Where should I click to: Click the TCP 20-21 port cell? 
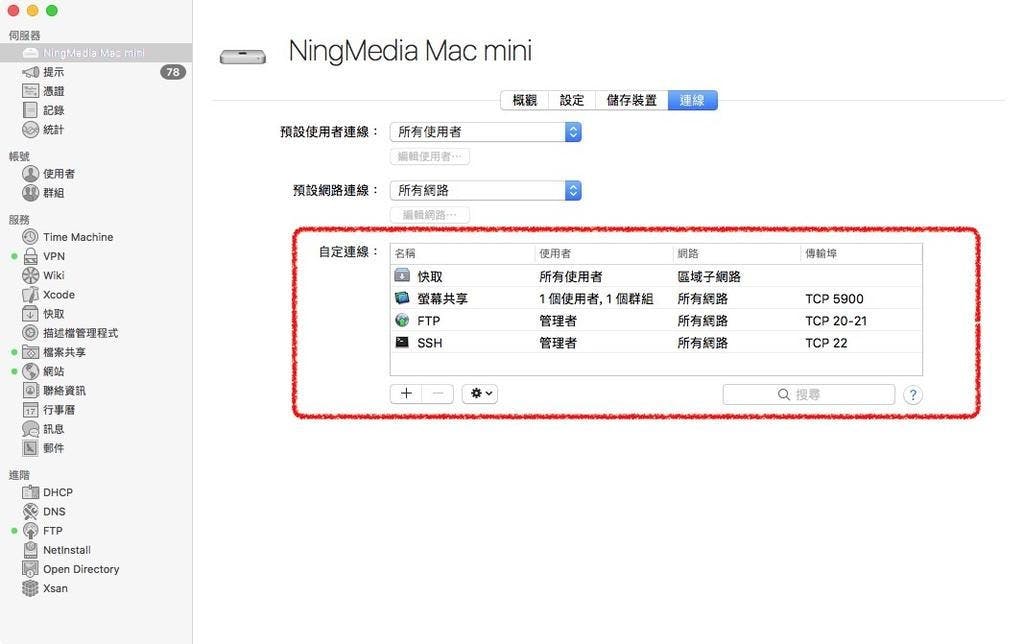pyautogui.click(x=836, y=321)
